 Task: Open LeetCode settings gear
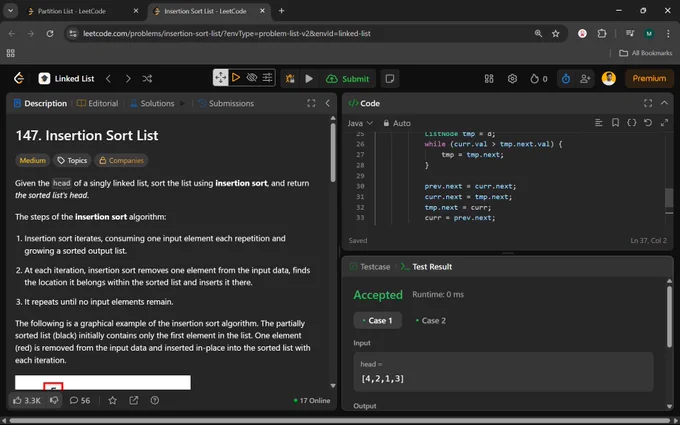pyautogui.click(x=512, y=78)
